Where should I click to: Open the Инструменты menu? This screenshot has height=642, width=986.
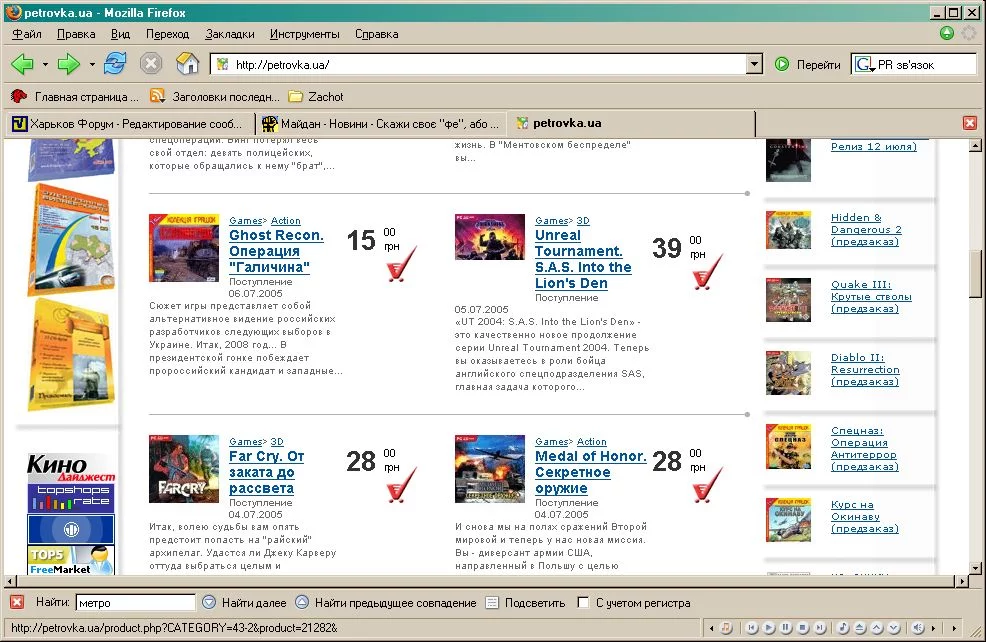point(304,34)
